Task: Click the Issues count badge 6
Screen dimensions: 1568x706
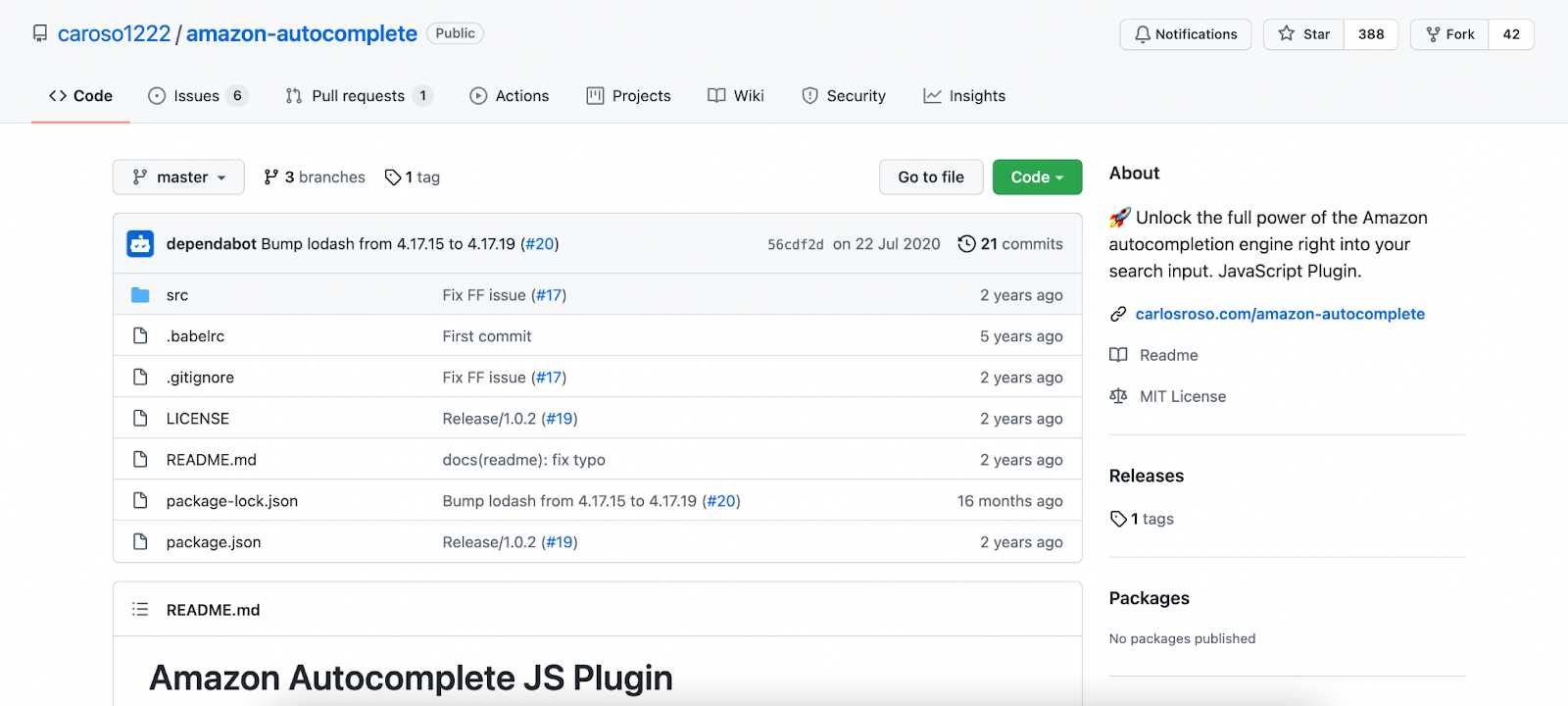Action: 237,96
